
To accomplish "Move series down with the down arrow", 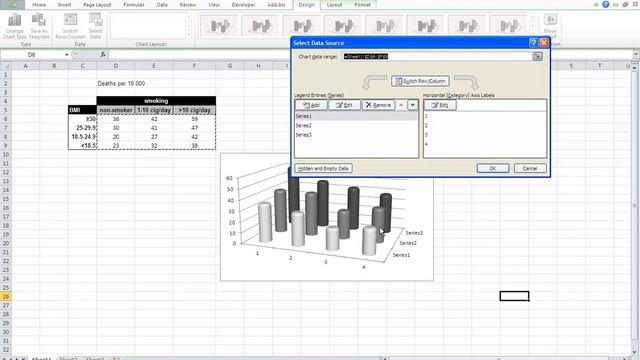I will point(413,105).
